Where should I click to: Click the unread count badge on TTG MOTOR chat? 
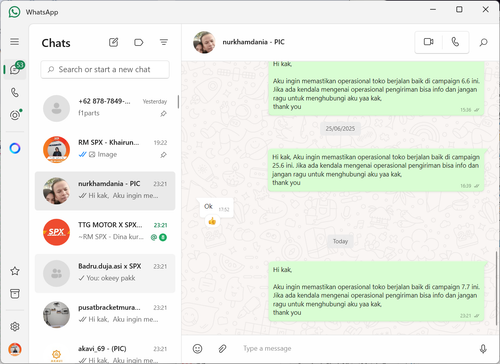163,237
